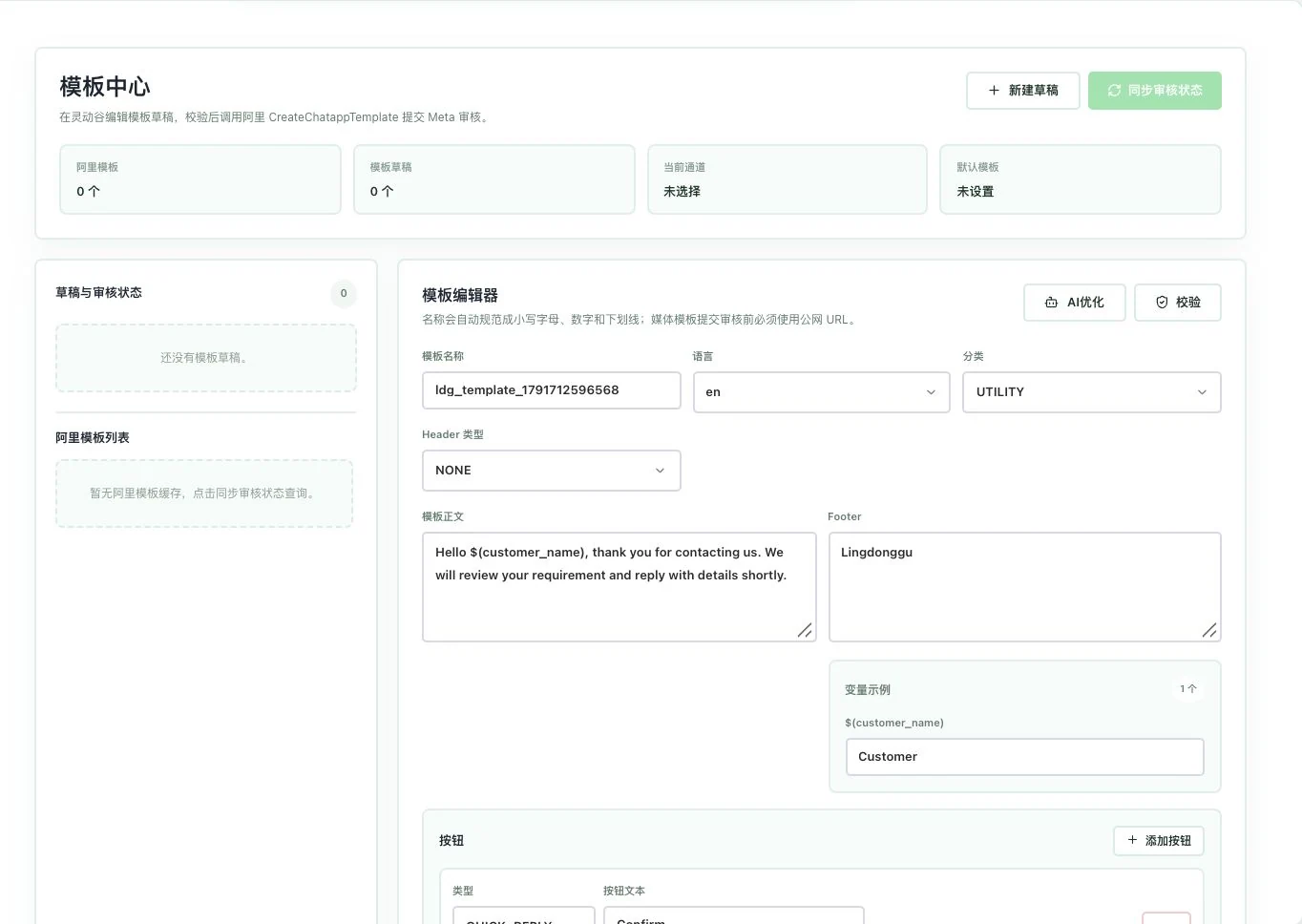
Task: Click the green 同步审核状态 sync button
Action: [x=1154, y=91]
